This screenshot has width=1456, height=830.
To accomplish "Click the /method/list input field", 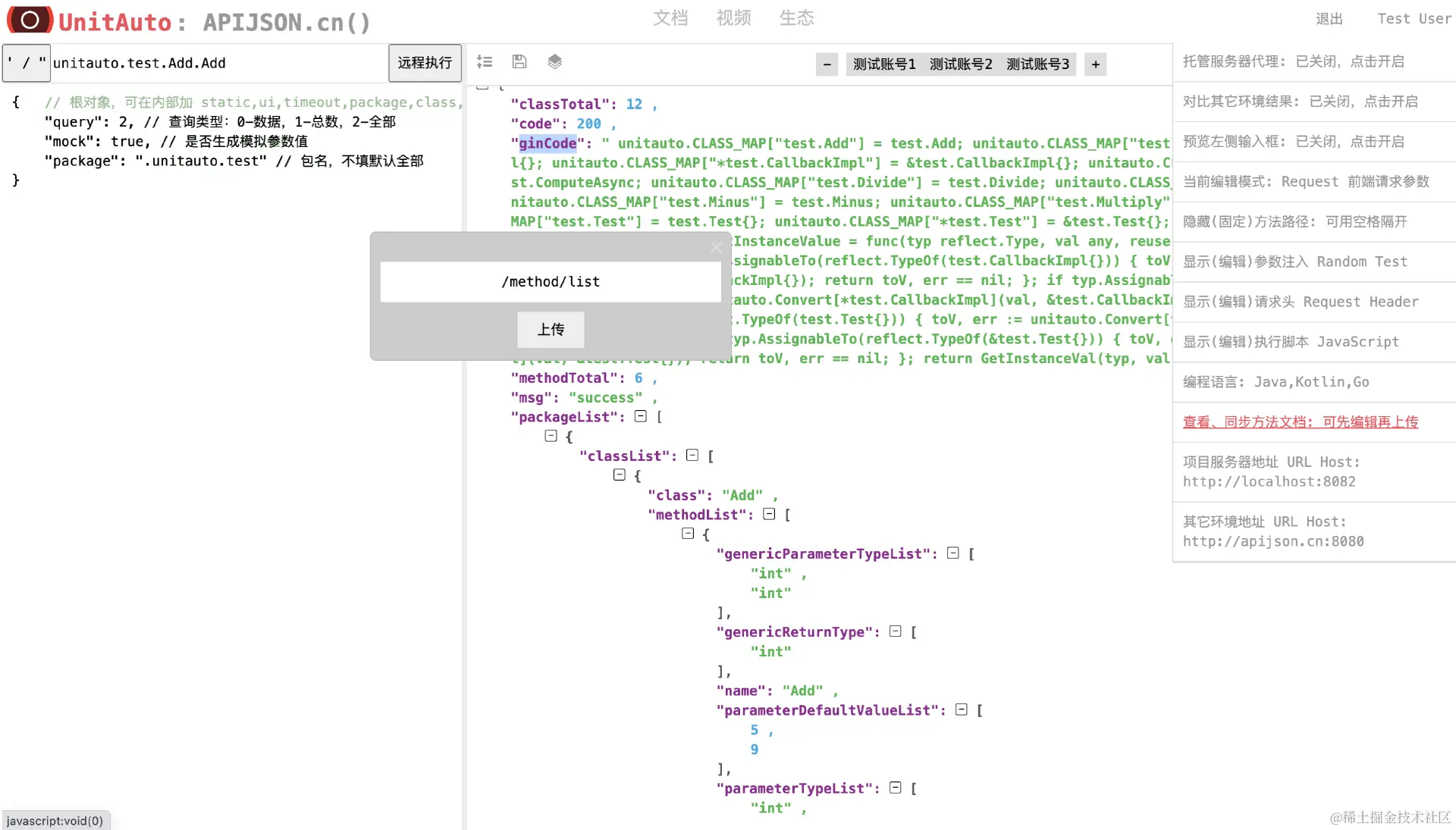I will pos(551,282).
